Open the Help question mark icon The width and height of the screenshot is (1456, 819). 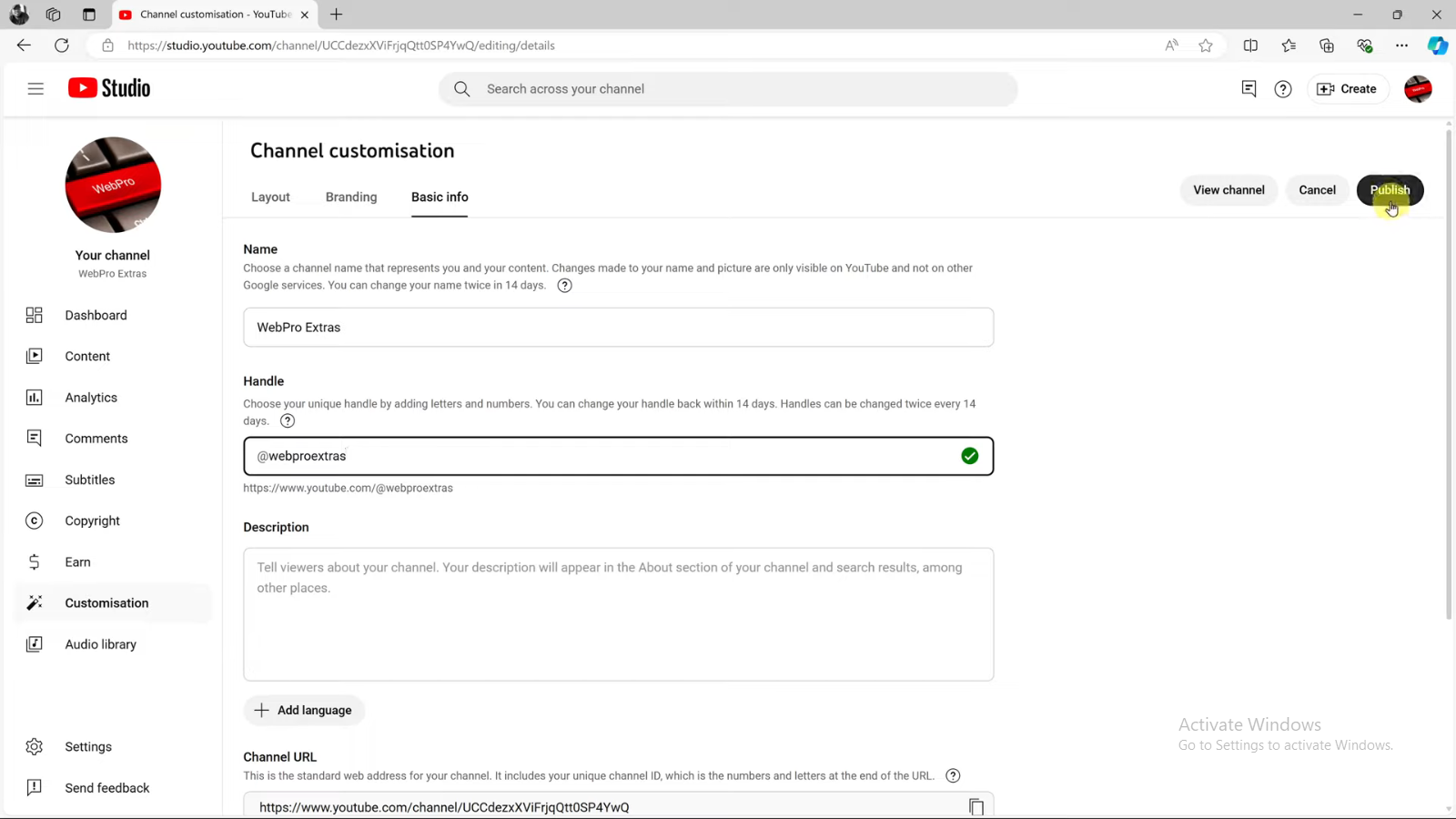(x=1283, y=89)
